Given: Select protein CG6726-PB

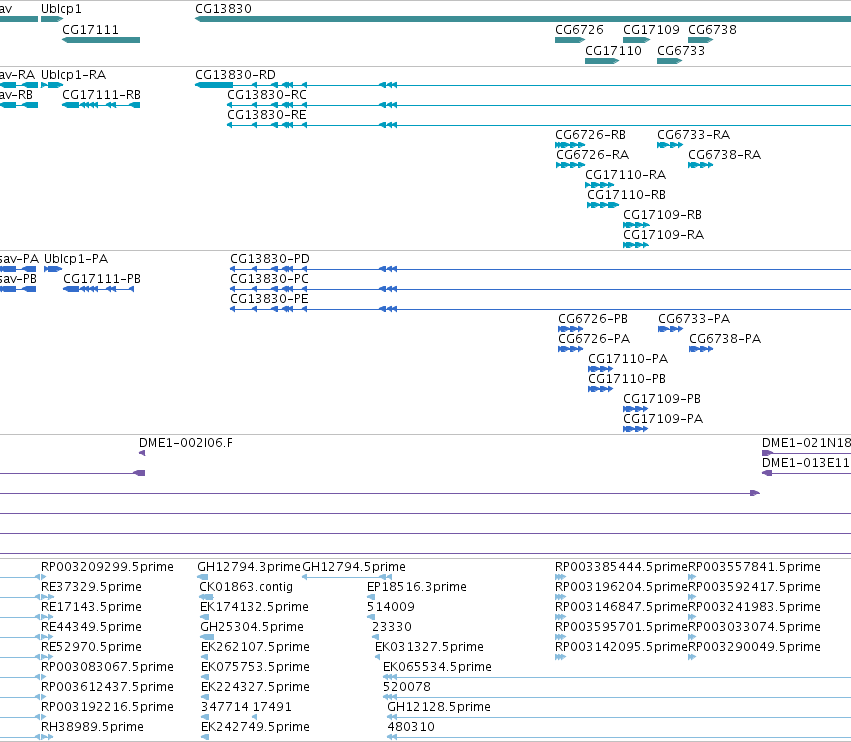Looking at the screenshot, I should 593,319.
